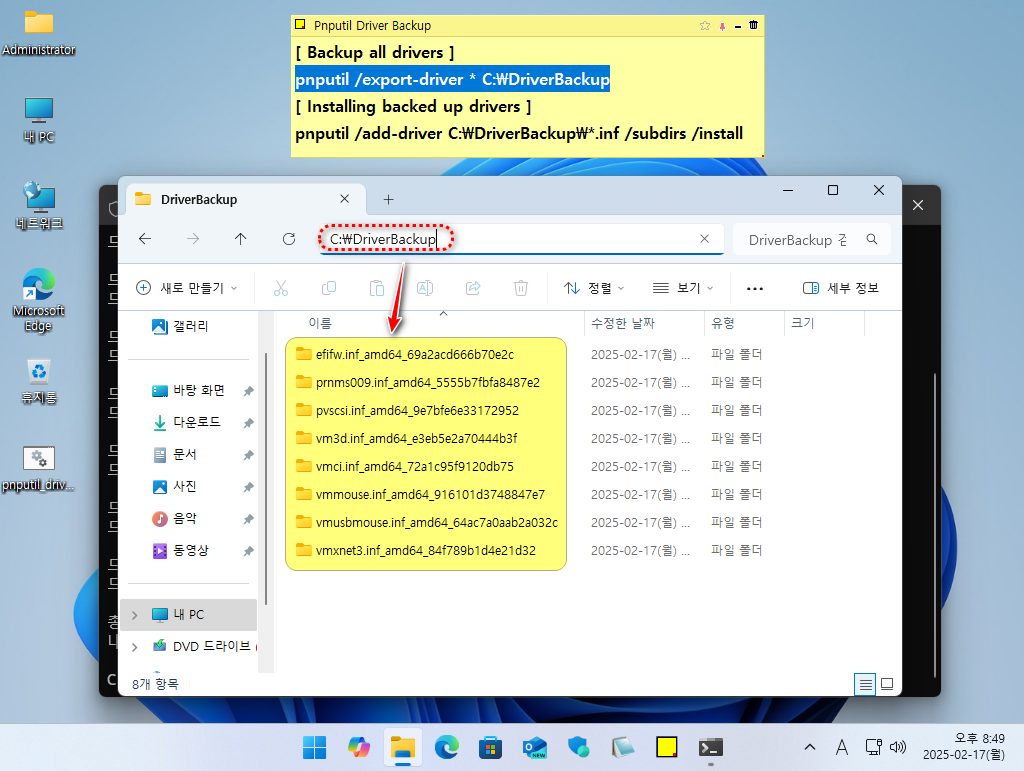
Task: Open the 내 PC desktop icon
Action: [39, 120]
